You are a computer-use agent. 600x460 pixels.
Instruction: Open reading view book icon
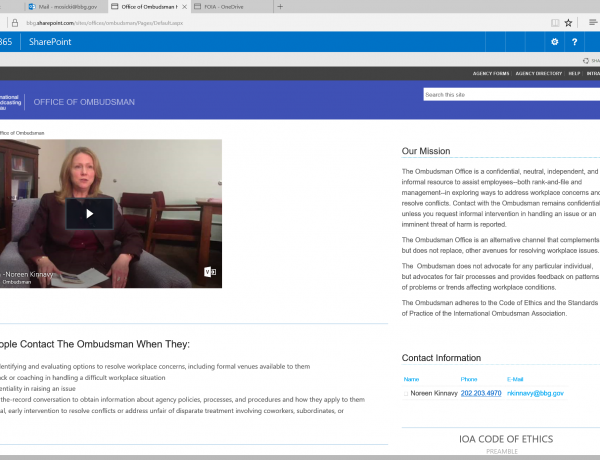(x=555, y=23)
